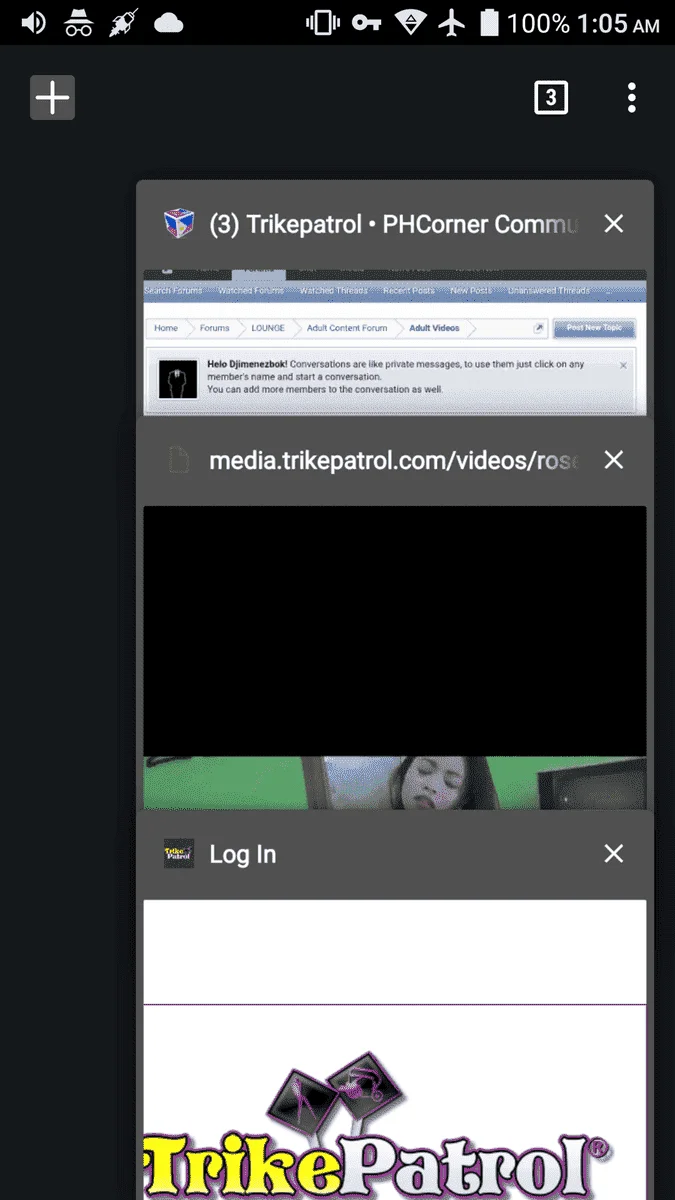Tap the 100% battery percentage text
Screen dimensions: 675x1200
pyautogui.click(x=538, y=23)
